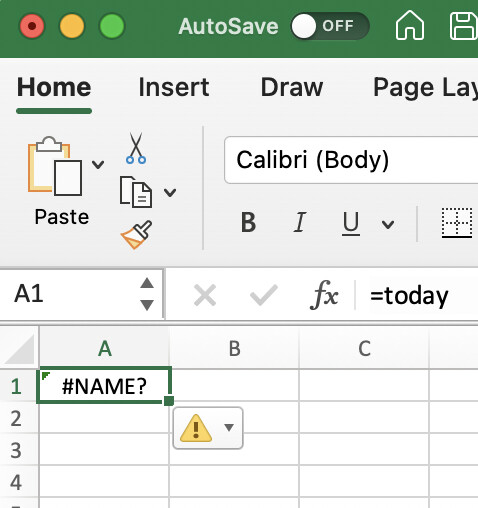Click the Copy icon
The height and width of the screenshot is (508, 478).
[136, 192]
